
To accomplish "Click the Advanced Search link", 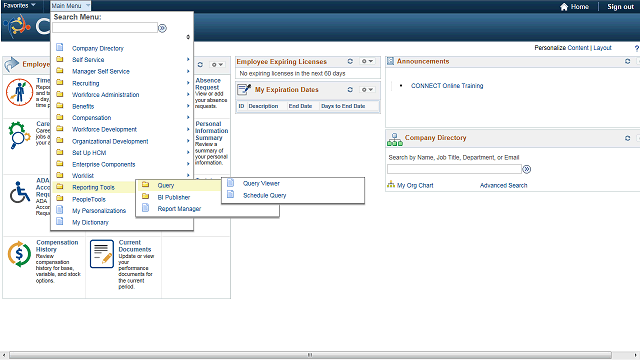I will (x=503, y=185).
